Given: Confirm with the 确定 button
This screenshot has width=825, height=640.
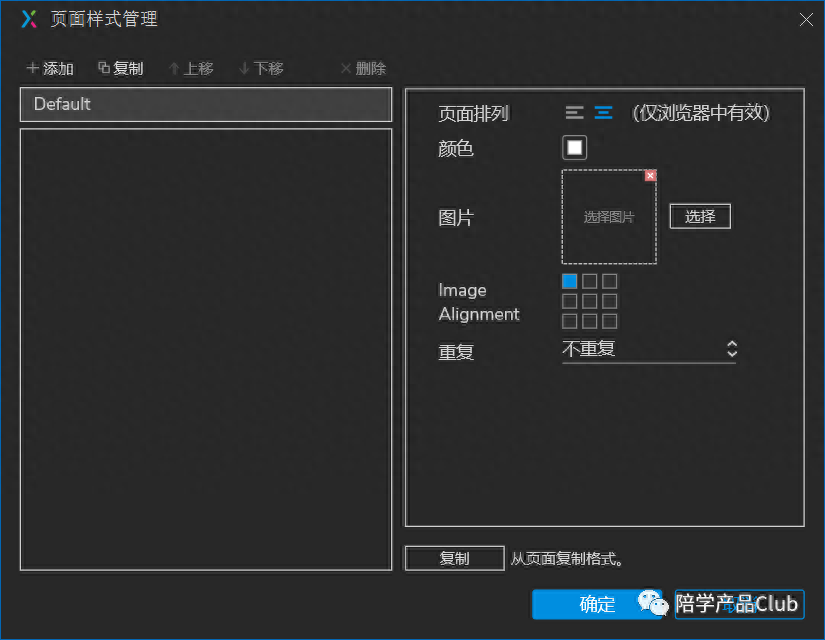Looking at the screenshot, I should pos(597,604).
